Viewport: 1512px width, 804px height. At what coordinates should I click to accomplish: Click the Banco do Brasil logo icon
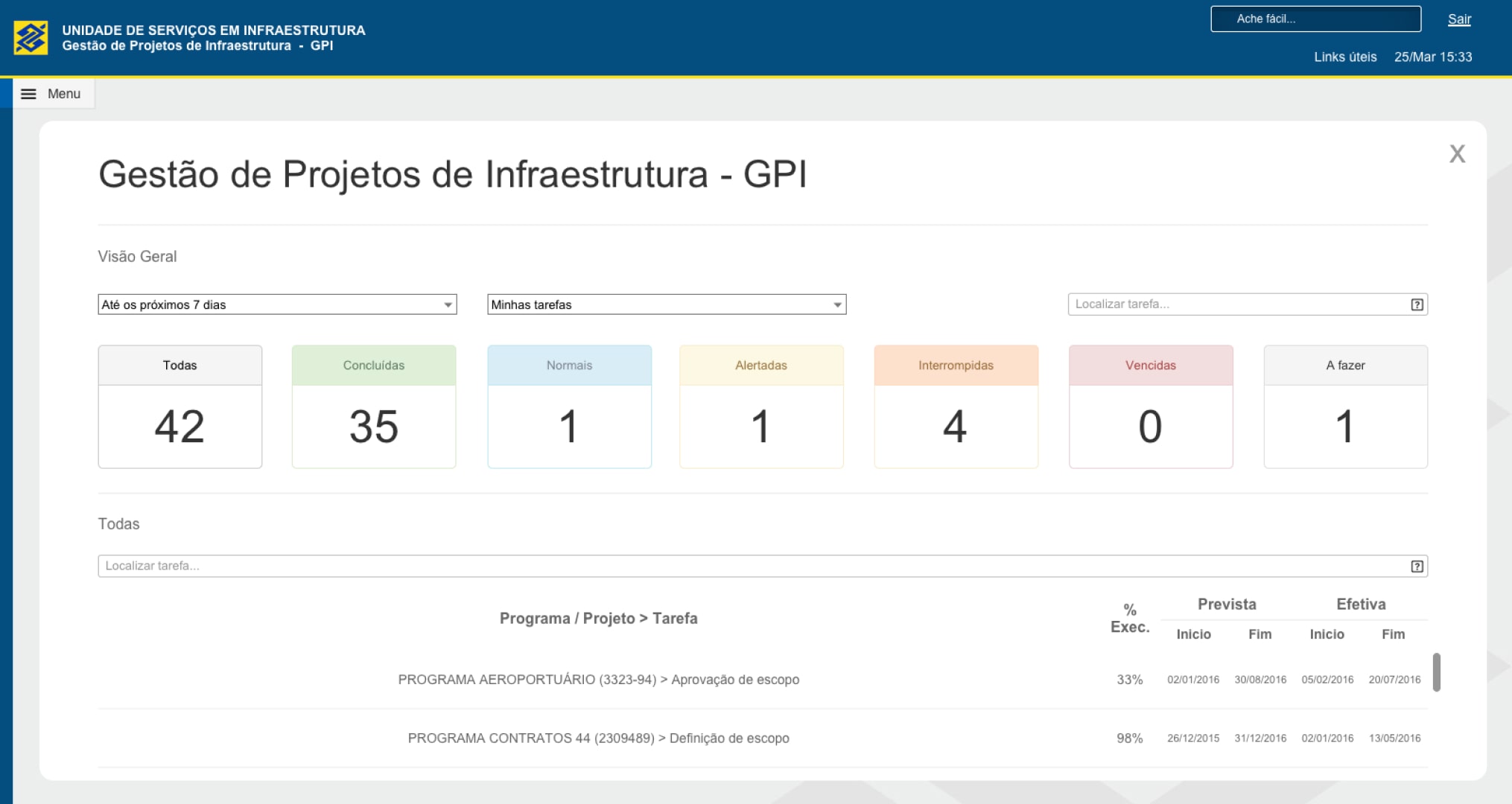click(31, 37)
